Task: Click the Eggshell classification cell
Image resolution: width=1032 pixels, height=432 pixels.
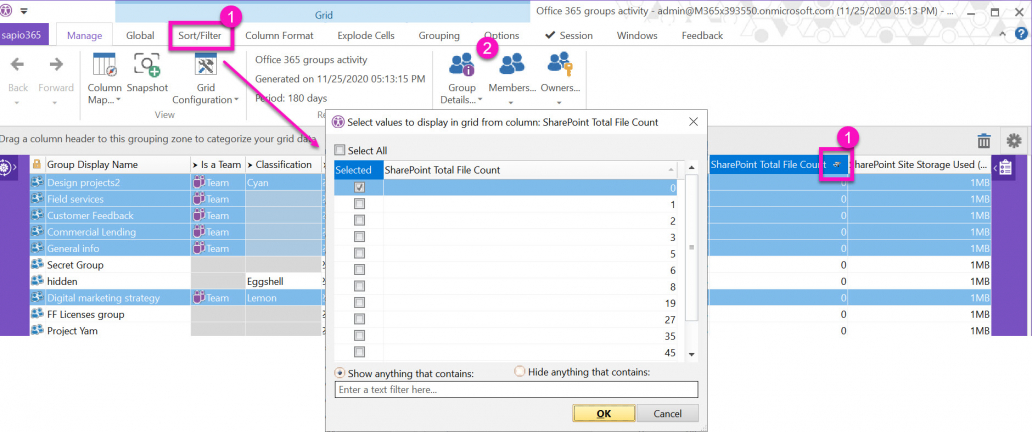Action: pyautogui.click(x=283, y=281)
